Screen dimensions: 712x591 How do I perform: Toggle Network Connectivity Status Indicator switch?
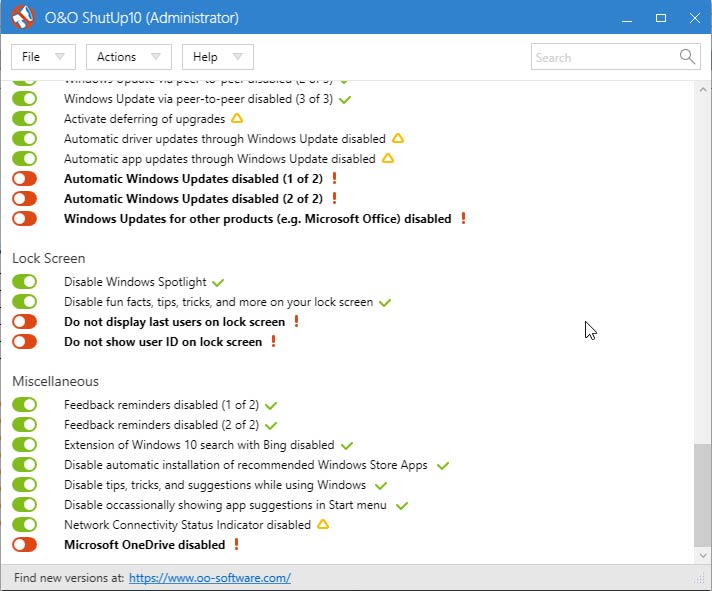pos(25,524)
